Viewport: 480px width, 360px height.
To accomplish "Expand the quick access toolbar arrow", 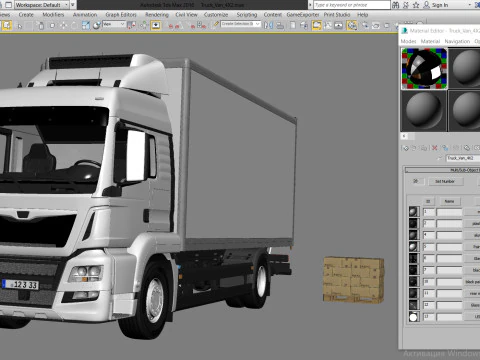I will [73, 5].
